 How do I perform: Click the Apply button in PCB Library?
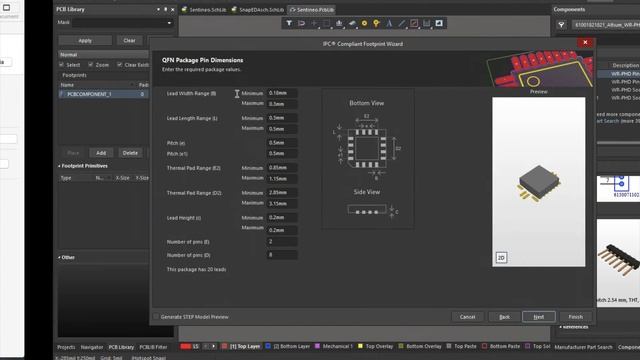click(x=85, y=40)
